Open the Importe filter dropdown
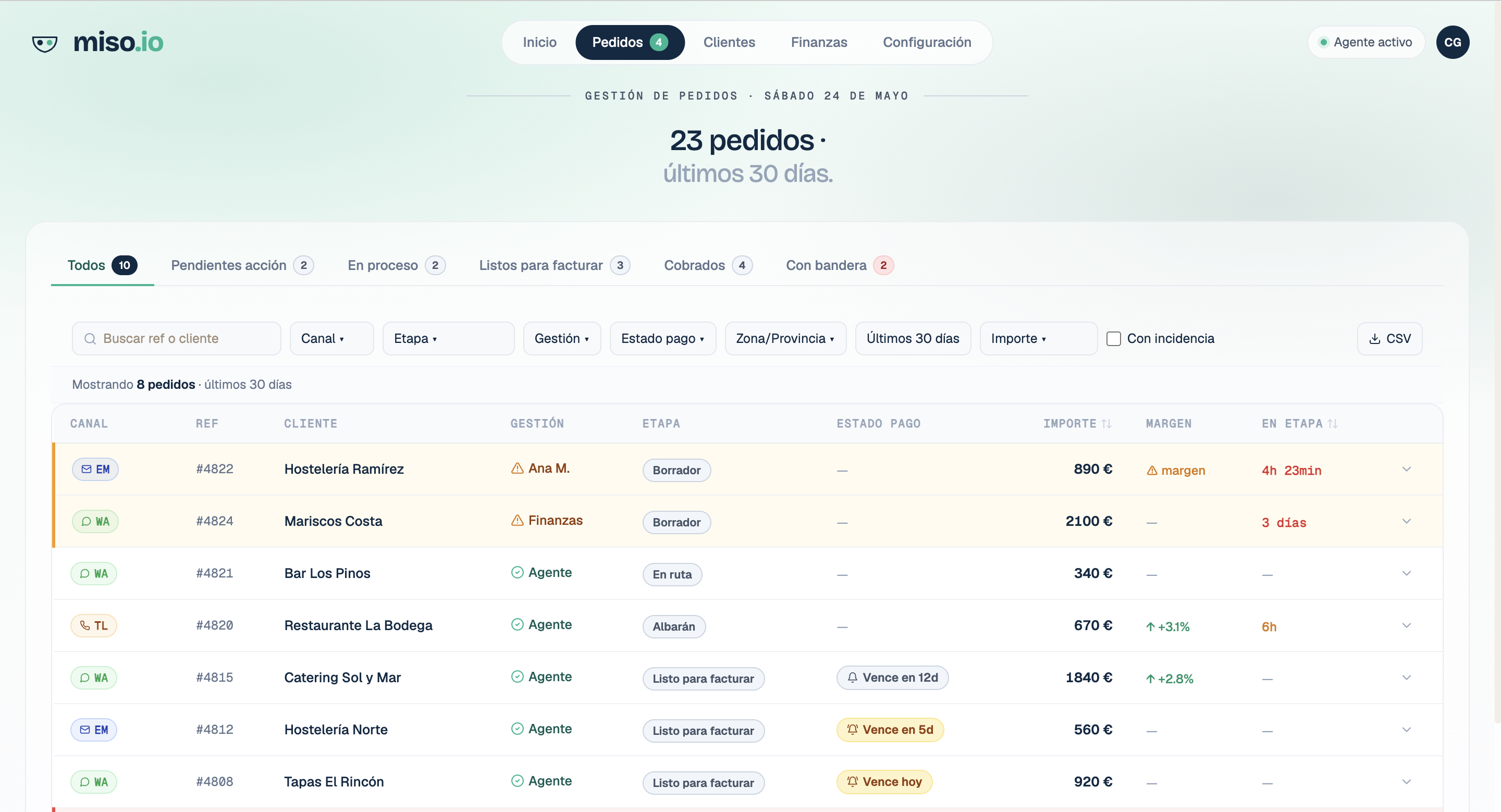The width and height of the screenshot is (1501, 812). 1038,338
